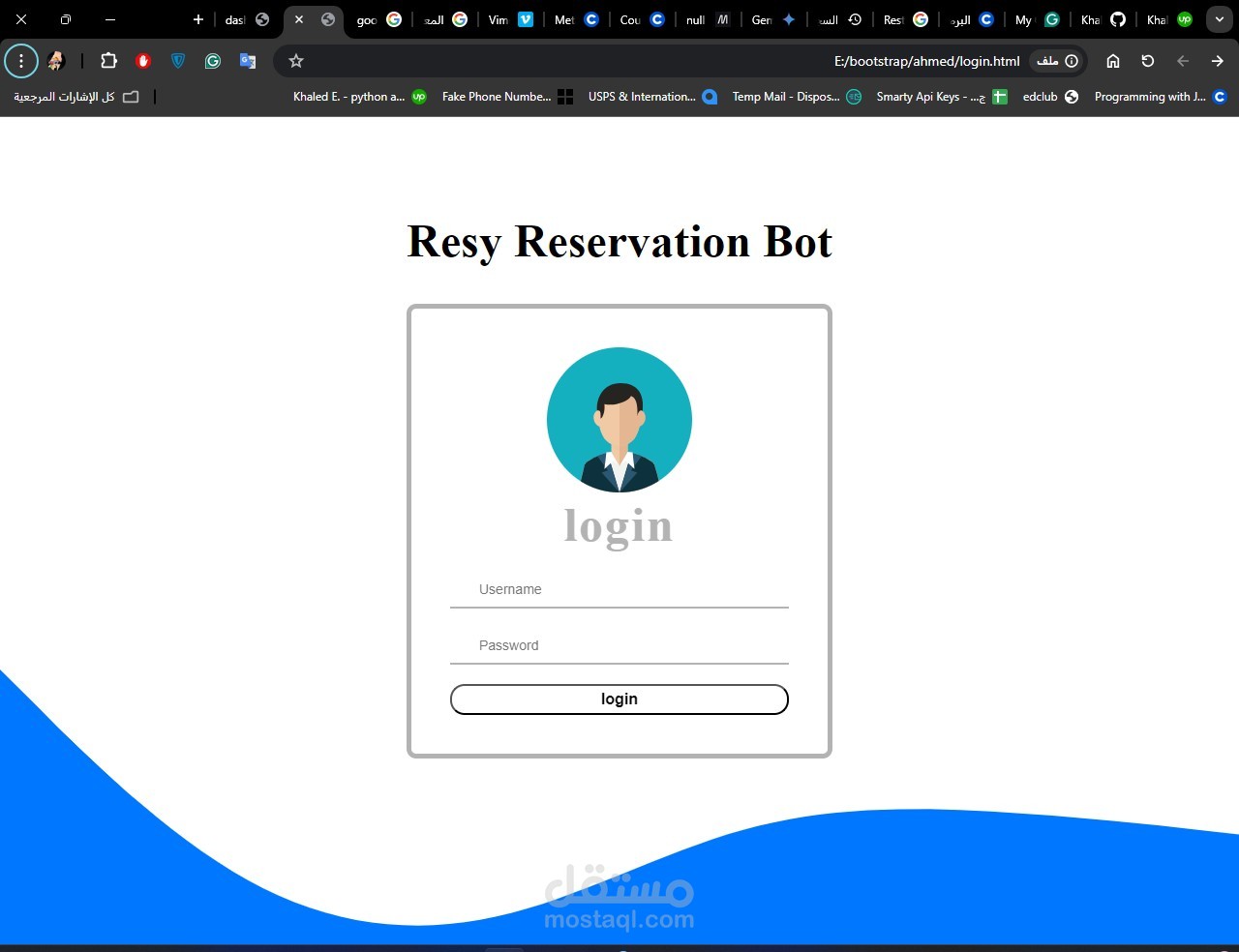Click the red hand ad-blocker extension icon
This screenshot has height=952, width=1239.
(x=143, y=61)
